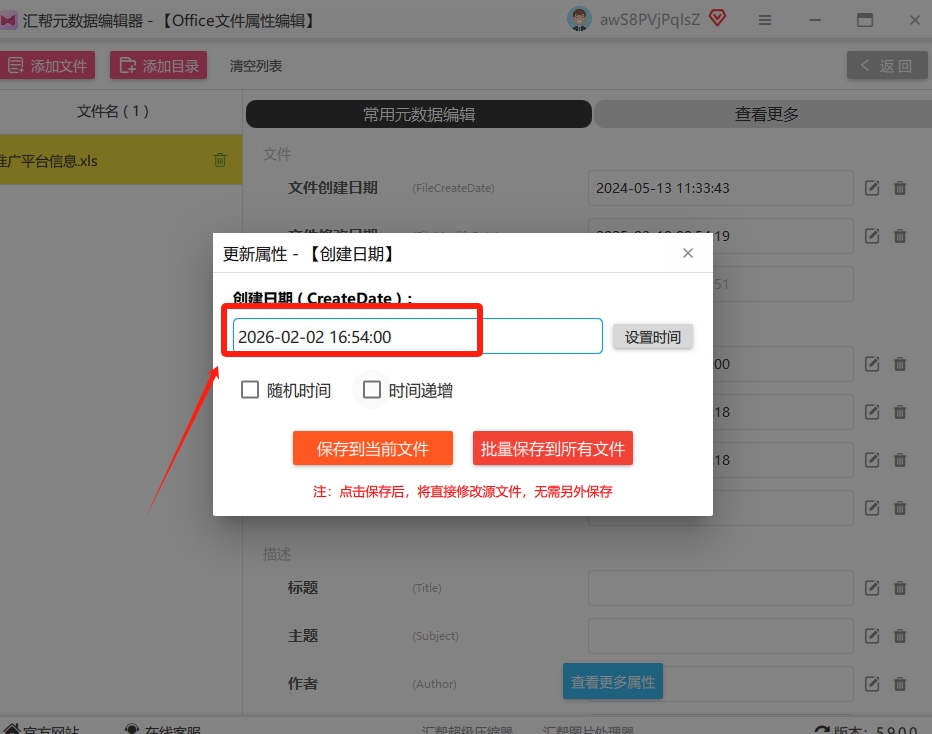932x734 pixels.
Task: Enable the 时间递增 checkbox
Action: 371,390
